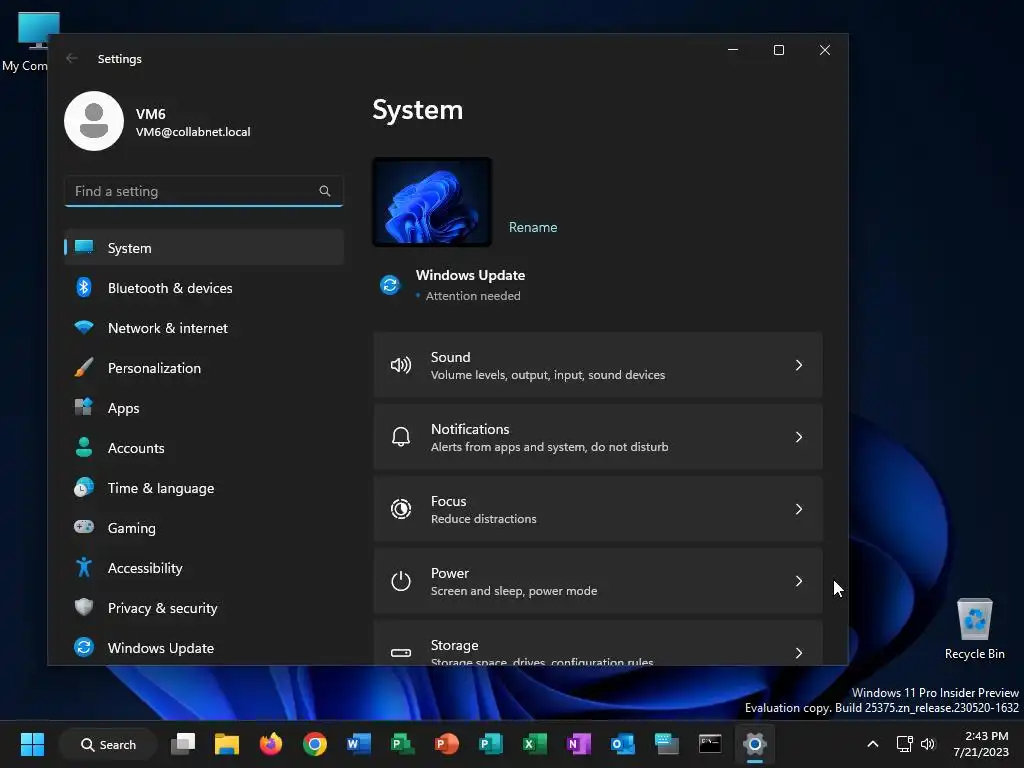1024x768 pixels.
Task: Click the network tray icon
Action: 904,744
